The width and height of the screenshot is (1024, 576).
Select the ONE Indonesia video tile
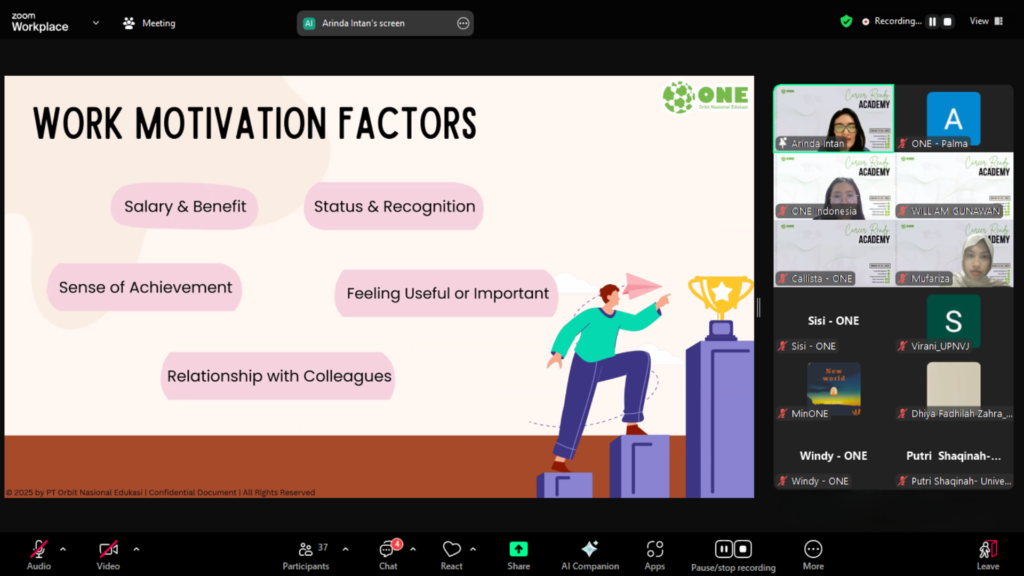click(x=833, y=186)
